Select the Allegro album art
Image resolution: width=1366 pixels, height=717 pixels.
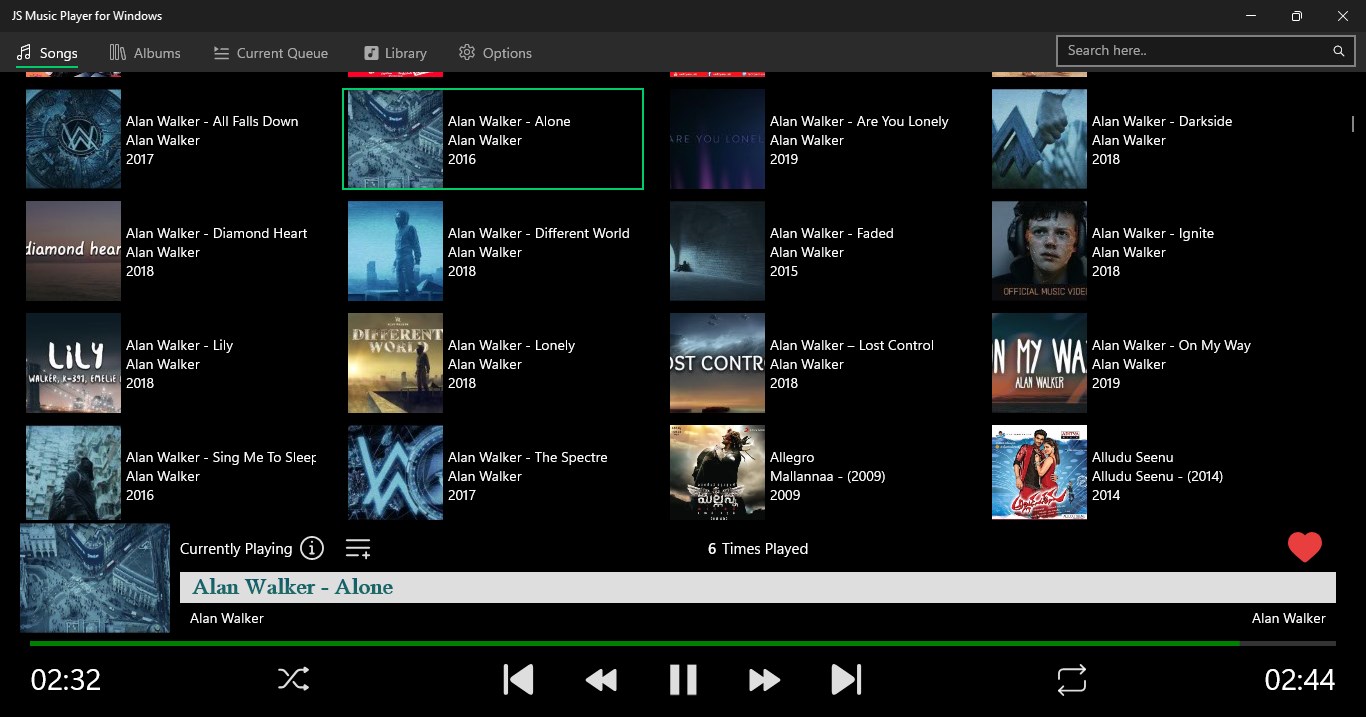point(717,472)
